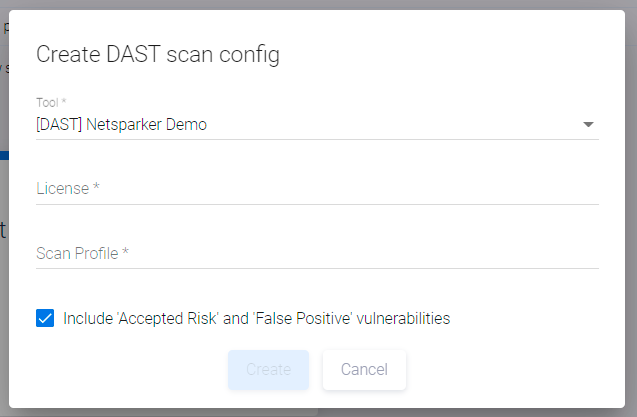Click the underline beneath the Scan Profile field
637x417 pixels.
[317, 268]
